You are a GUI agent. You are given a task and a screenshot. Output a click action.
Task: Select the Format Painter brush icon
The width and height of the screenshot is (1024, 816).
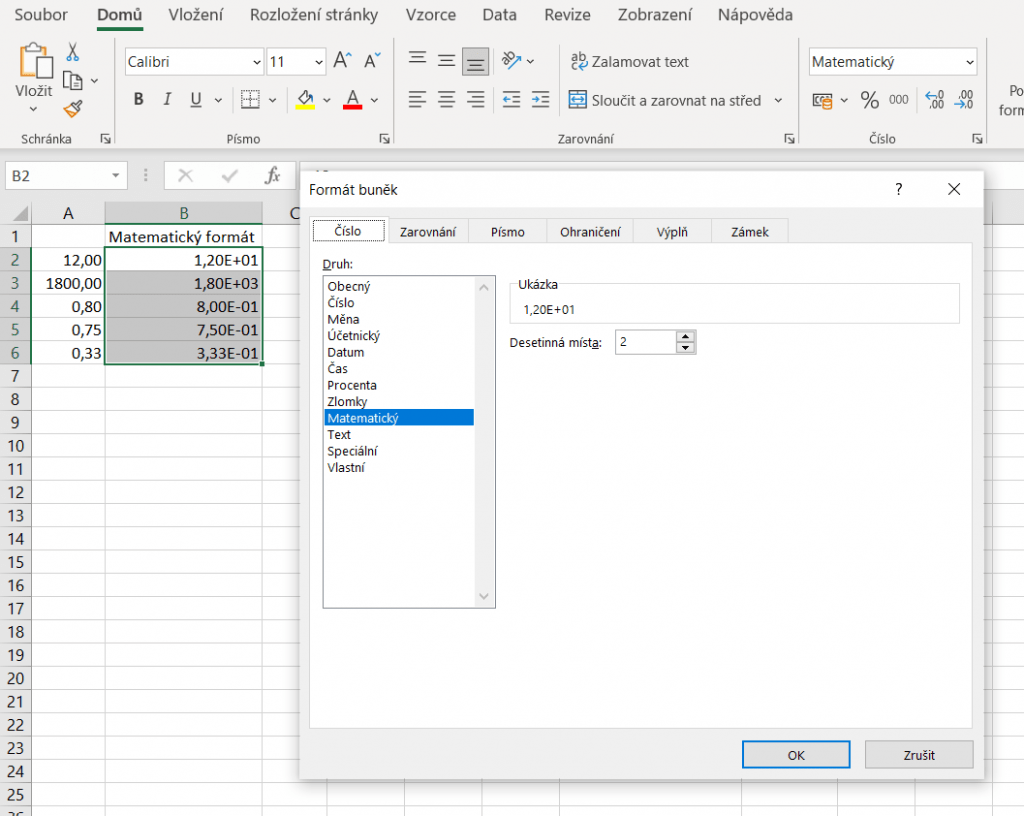coord(73,108)
